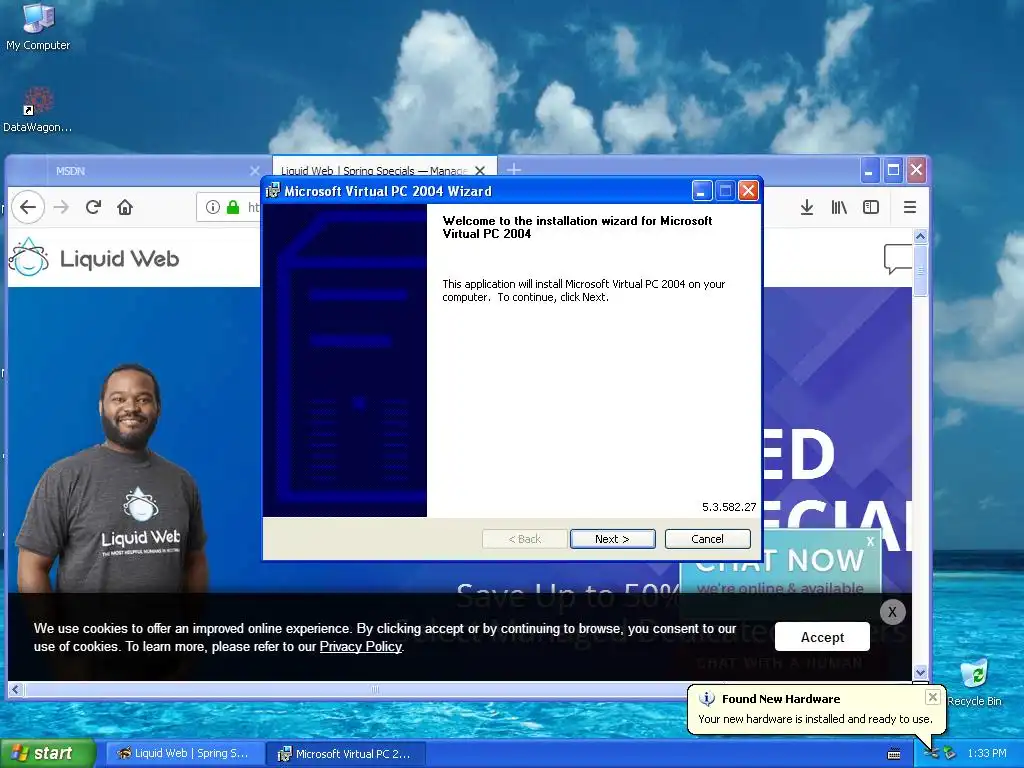Close the Chat Now popup
Image resolution: width=1024 pixels, height=768 pixels.
coord(871,541)
